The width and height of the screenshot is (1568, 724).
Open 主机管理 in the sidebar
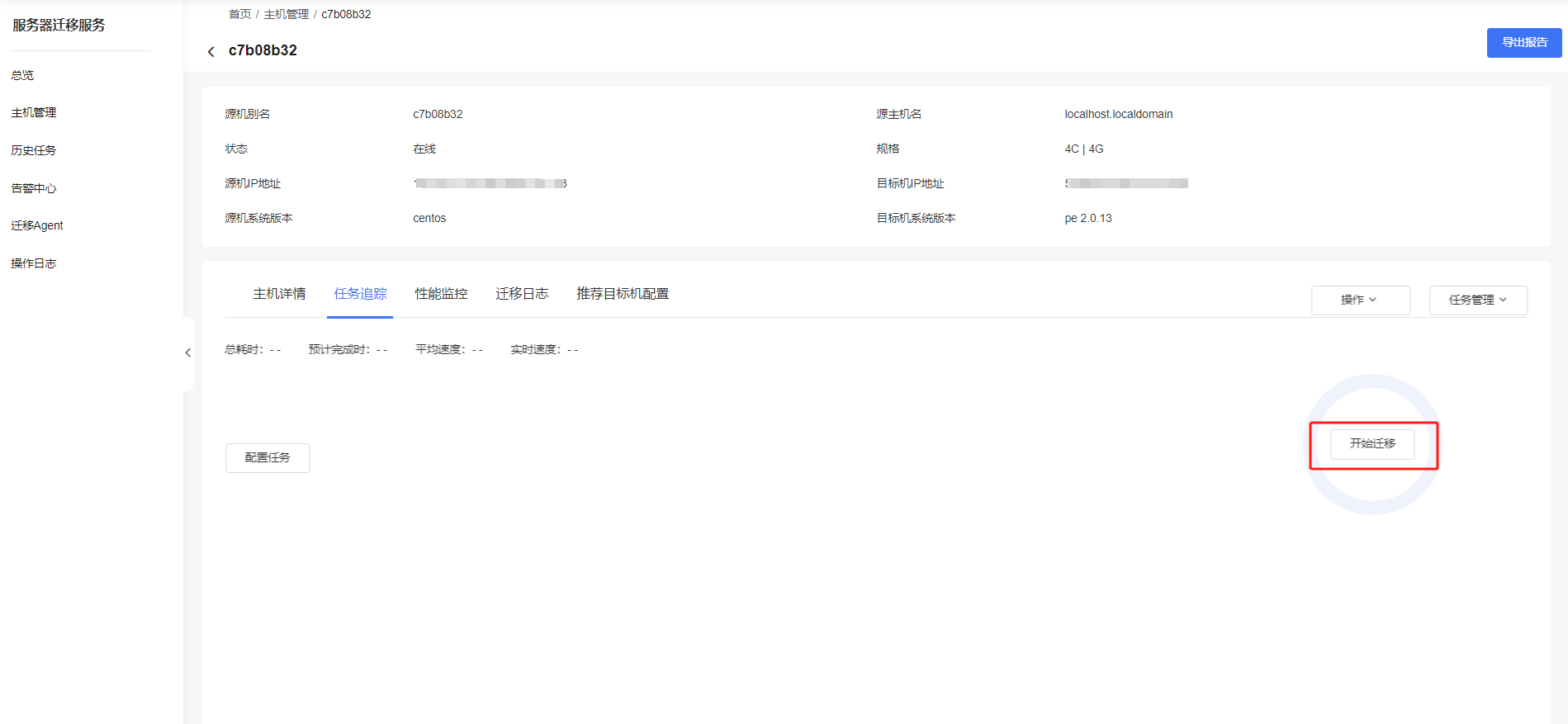point(34,113)
